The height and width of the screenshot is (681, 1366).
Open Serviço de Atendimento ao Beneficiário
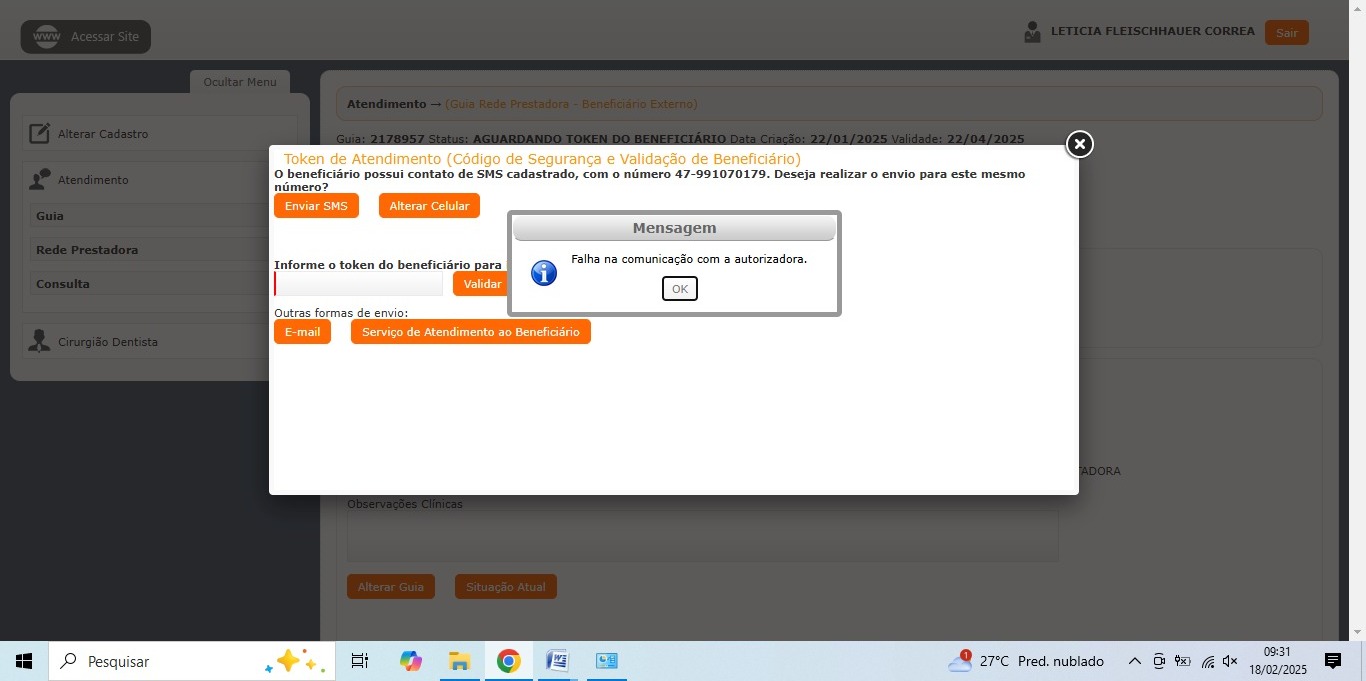(x=470, y=332)
